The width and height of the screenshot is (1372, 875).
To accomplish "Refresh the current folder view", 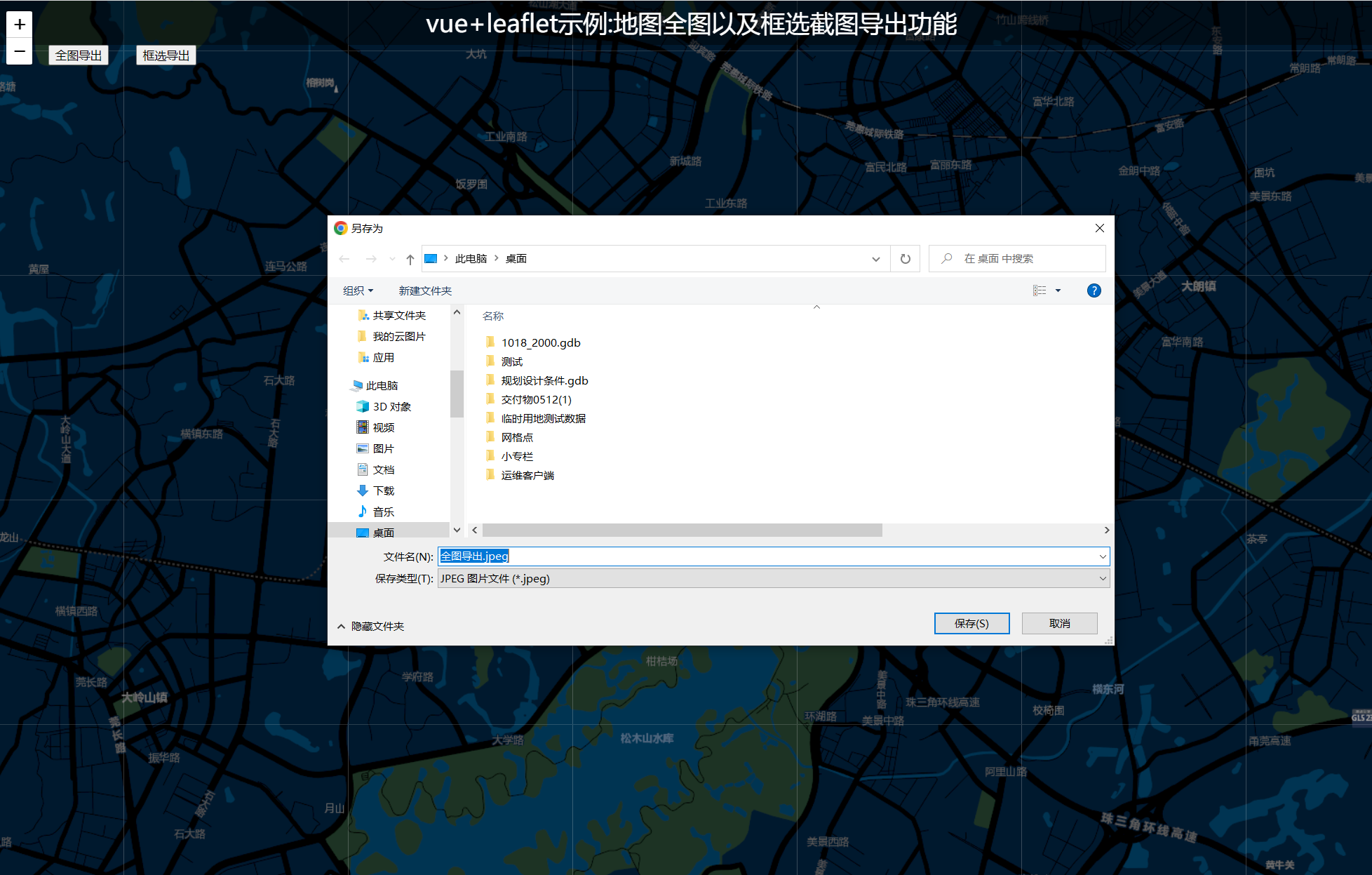I will 905,258.
